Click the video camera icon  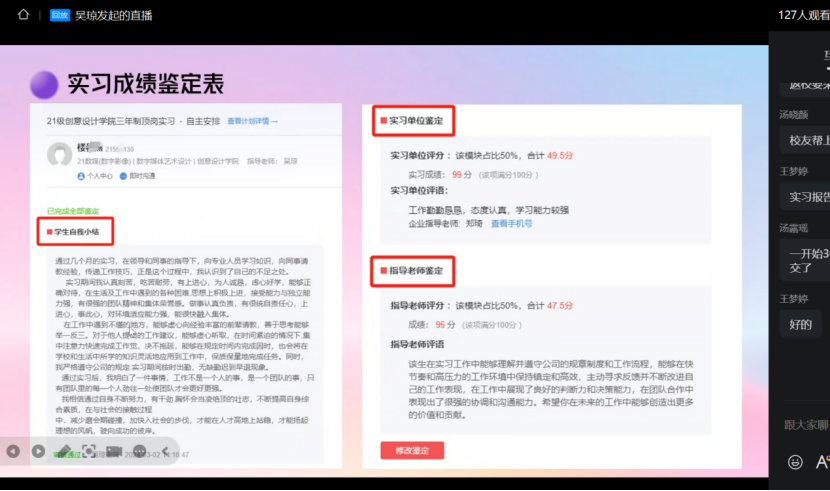click(x=114, y=452)
